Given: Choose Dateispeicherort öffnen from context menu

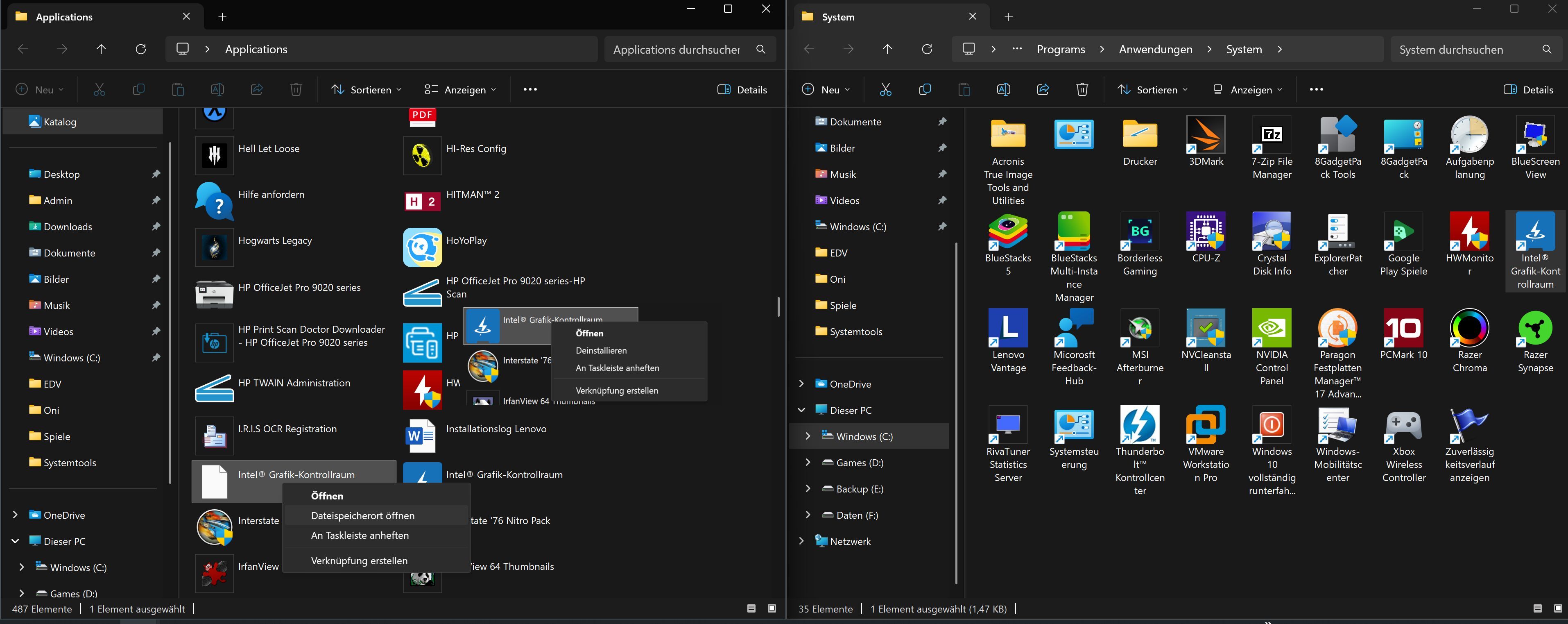Looking at the screenshot, I should (x=363, y=516).
